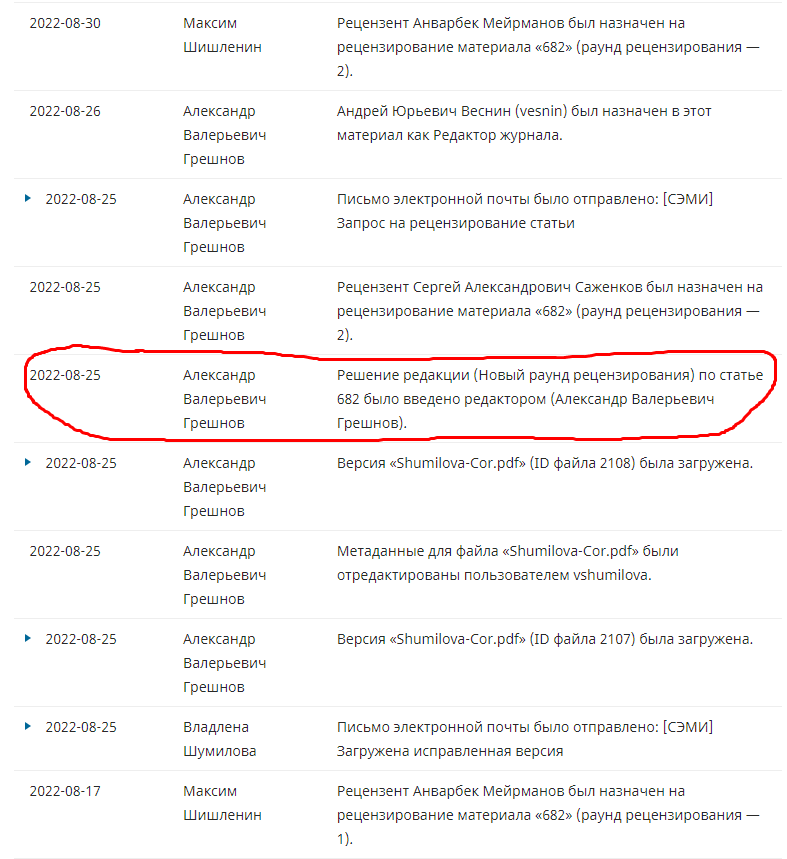Expand the file ID 2107 upload entry
787x859 pixels.
coord(28,638)
